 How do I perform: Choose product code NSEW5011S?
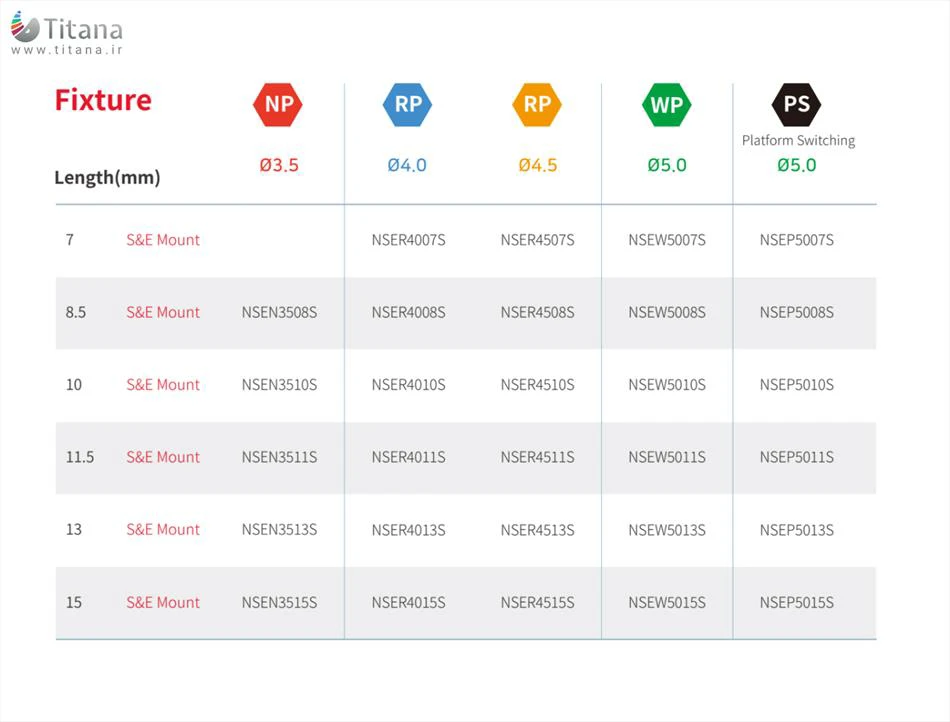(x=667, y=457)
